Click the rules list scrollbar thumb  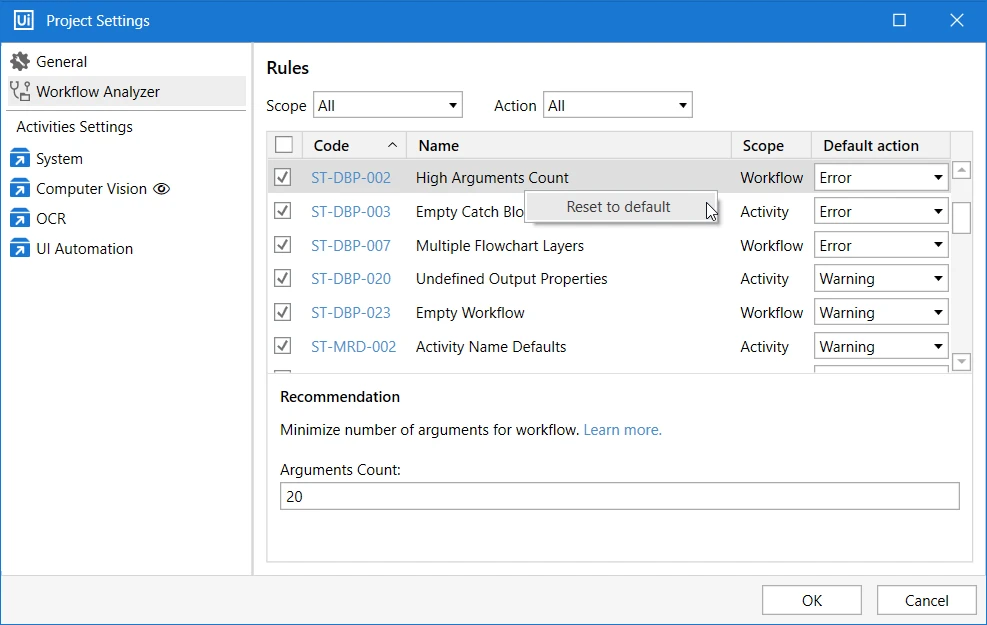(961, 218)
